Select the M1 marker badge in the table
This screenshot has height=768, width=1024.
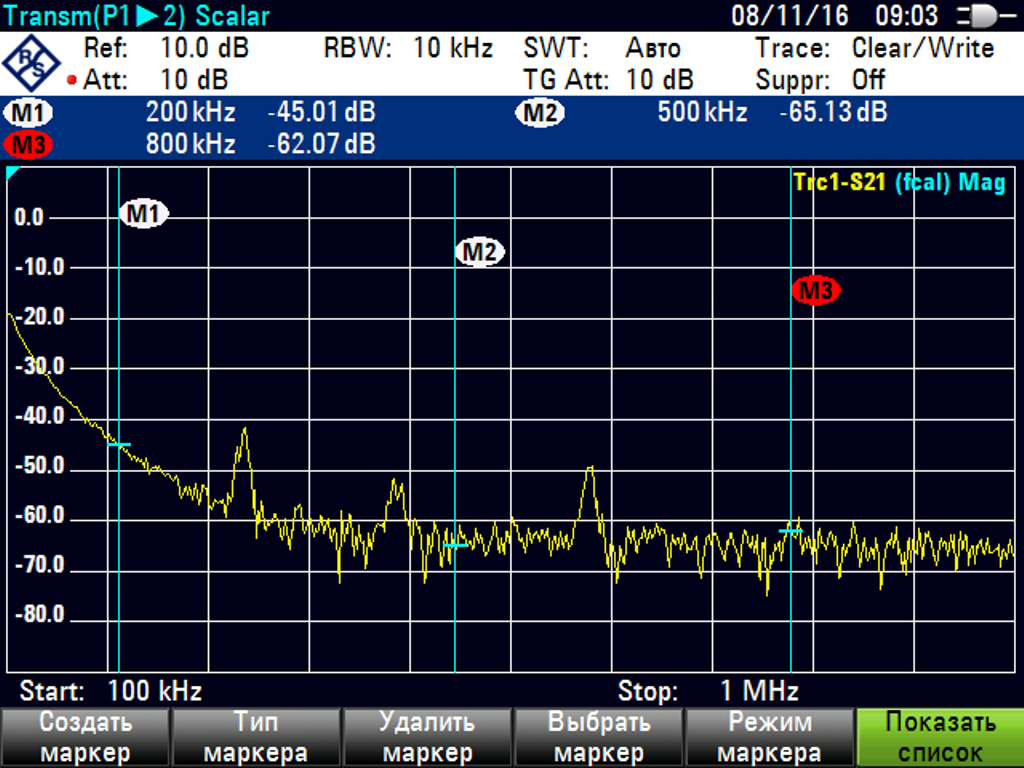click(30, 112)
